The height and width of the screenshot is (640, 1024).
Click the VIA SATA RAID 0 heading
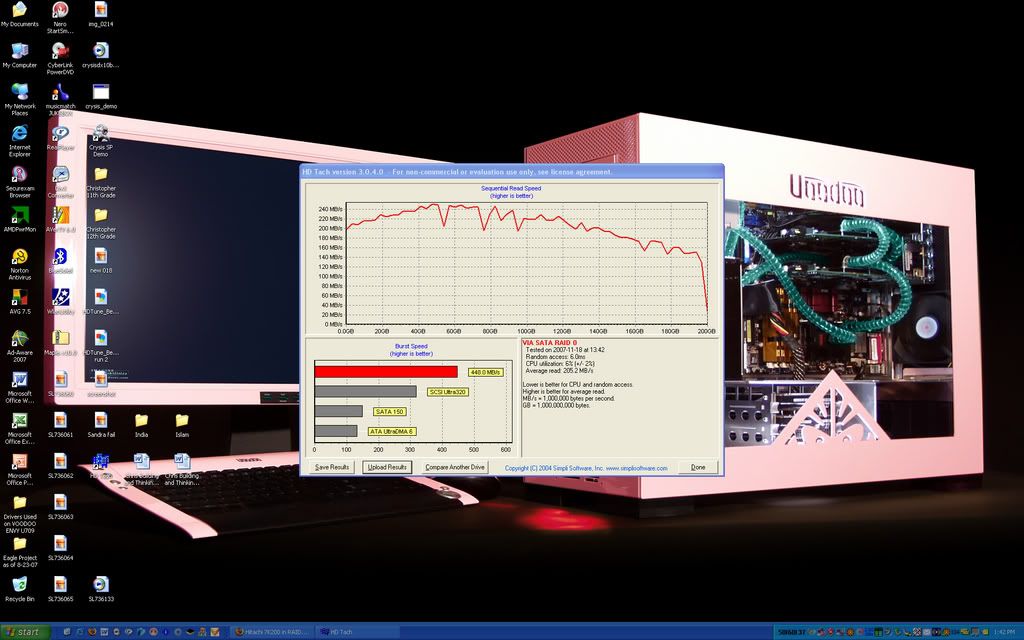[549, 343]
